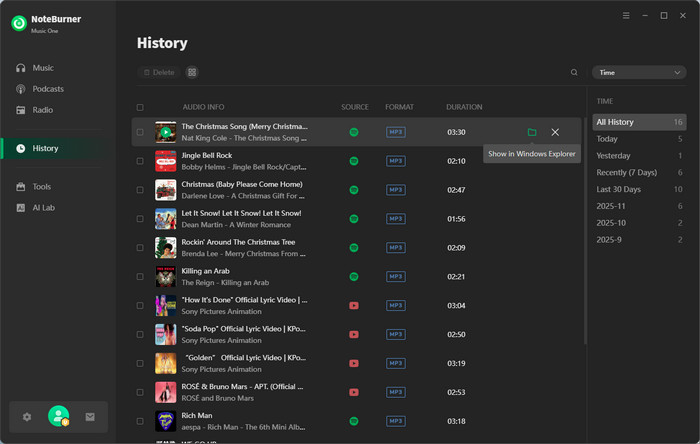This screenshot has height=444, width=700.
Task: Check the box for Jingle Bell Rock
Action: tap(140, 161)
